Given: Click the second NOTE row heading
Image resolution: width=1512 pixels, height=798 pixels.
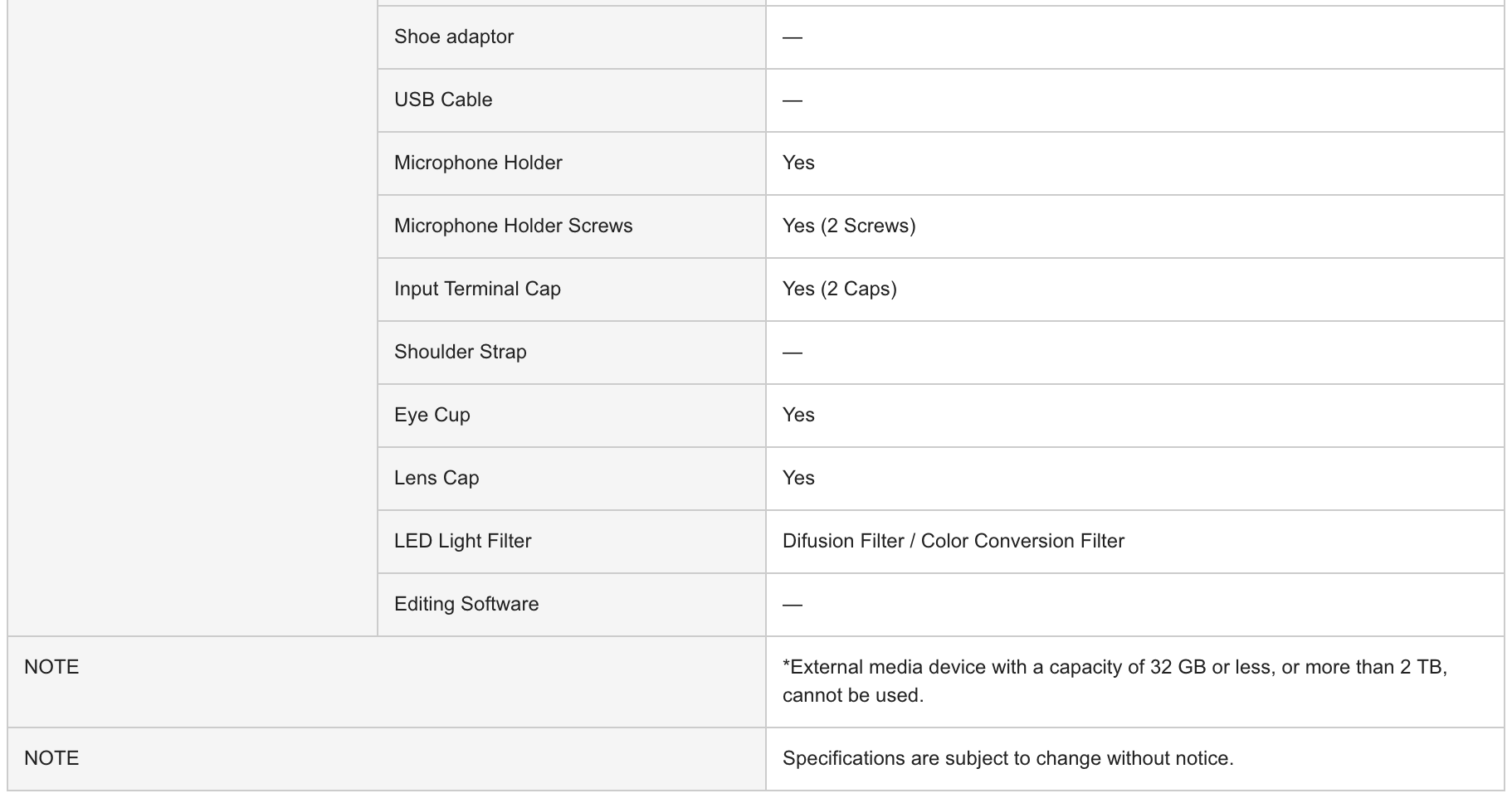Looking at the screenshot, I should coord(51,758).
